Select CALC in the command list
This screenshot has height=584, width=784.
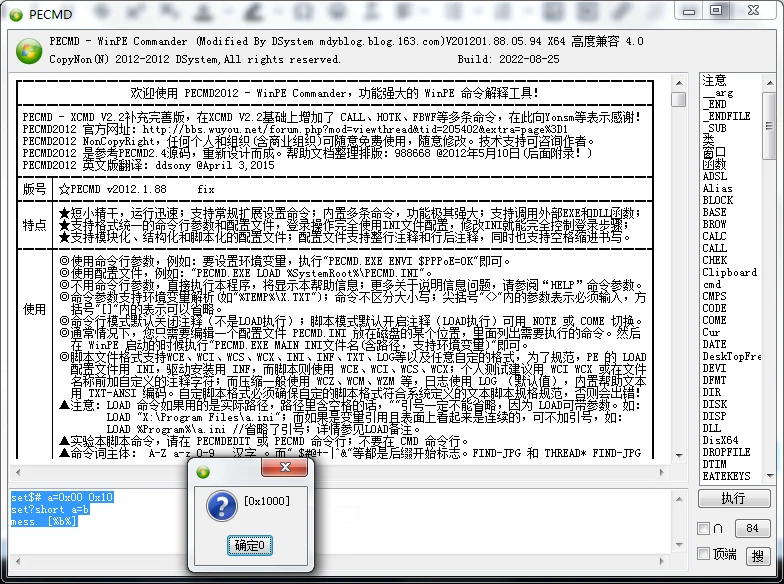click(x=714, y=236)
